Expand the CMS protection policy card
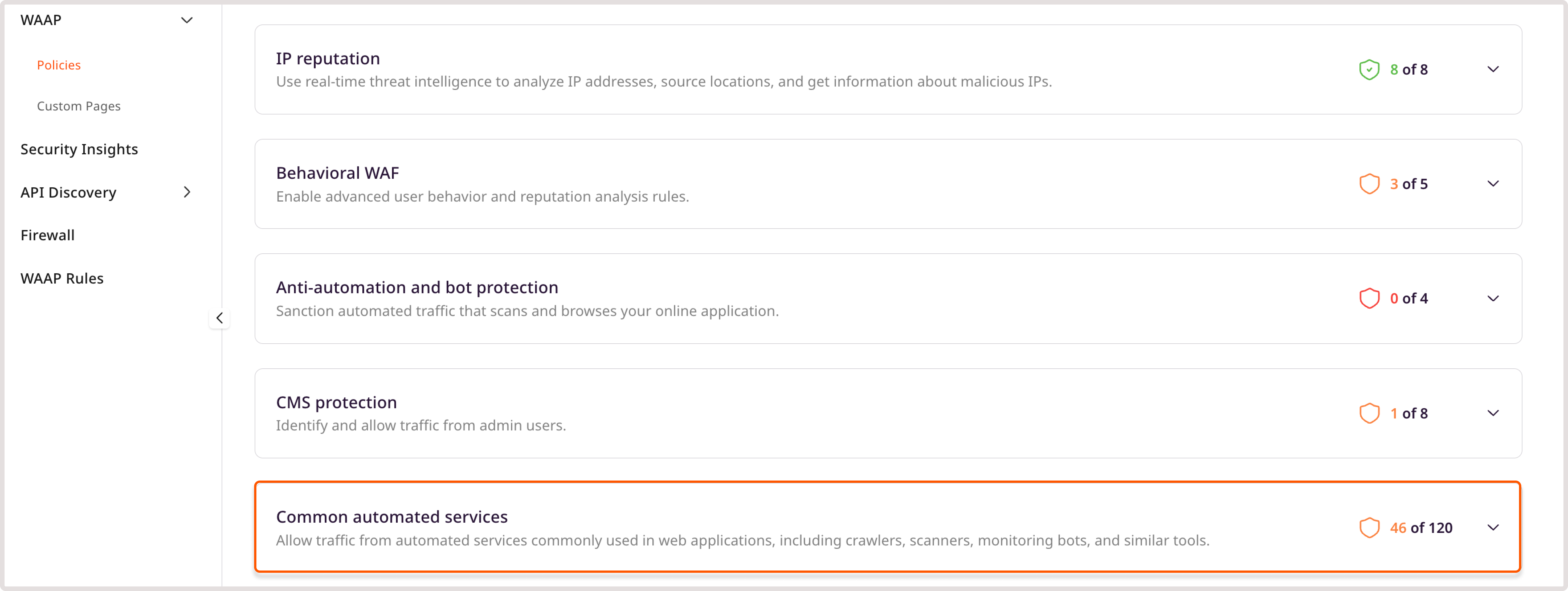The height and width of the screenshot is (591, 1568). coord(1493,413)
